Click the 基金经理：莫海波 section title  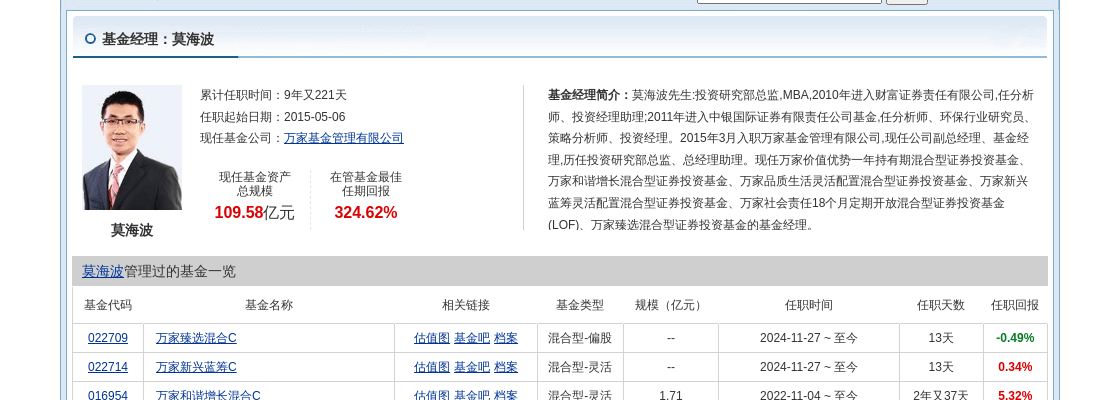[x=158, y=39]
